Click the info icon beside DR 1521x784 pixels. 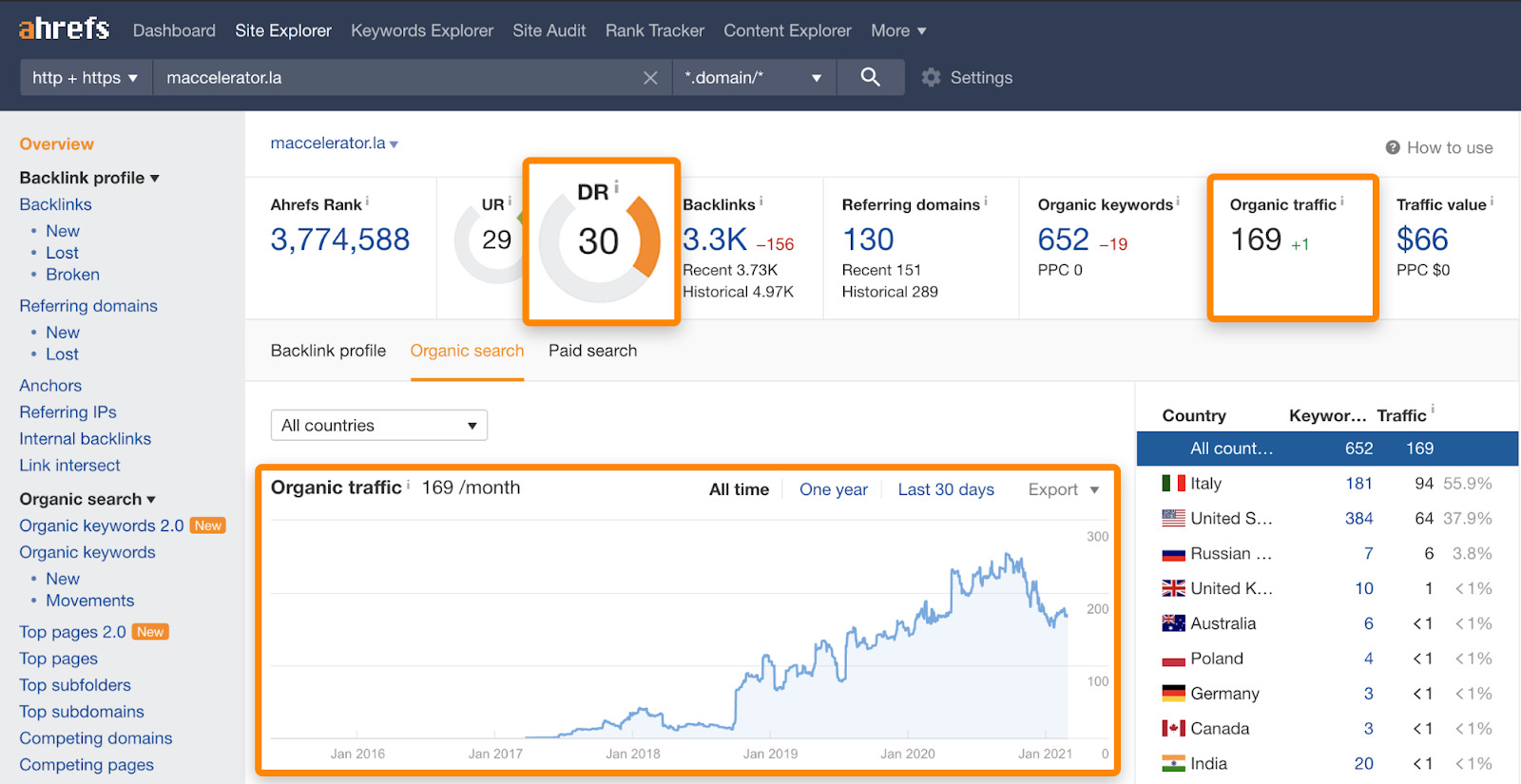click(616, 187)
